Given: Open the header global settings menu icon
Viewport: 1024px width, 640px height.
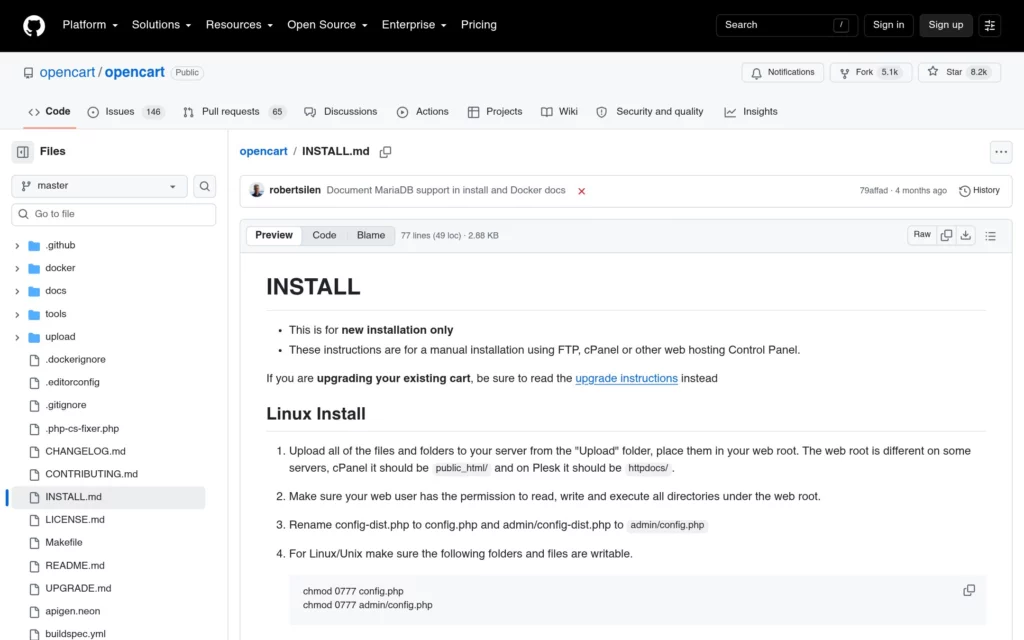Looking at the screenshot, I should point(989,25).
